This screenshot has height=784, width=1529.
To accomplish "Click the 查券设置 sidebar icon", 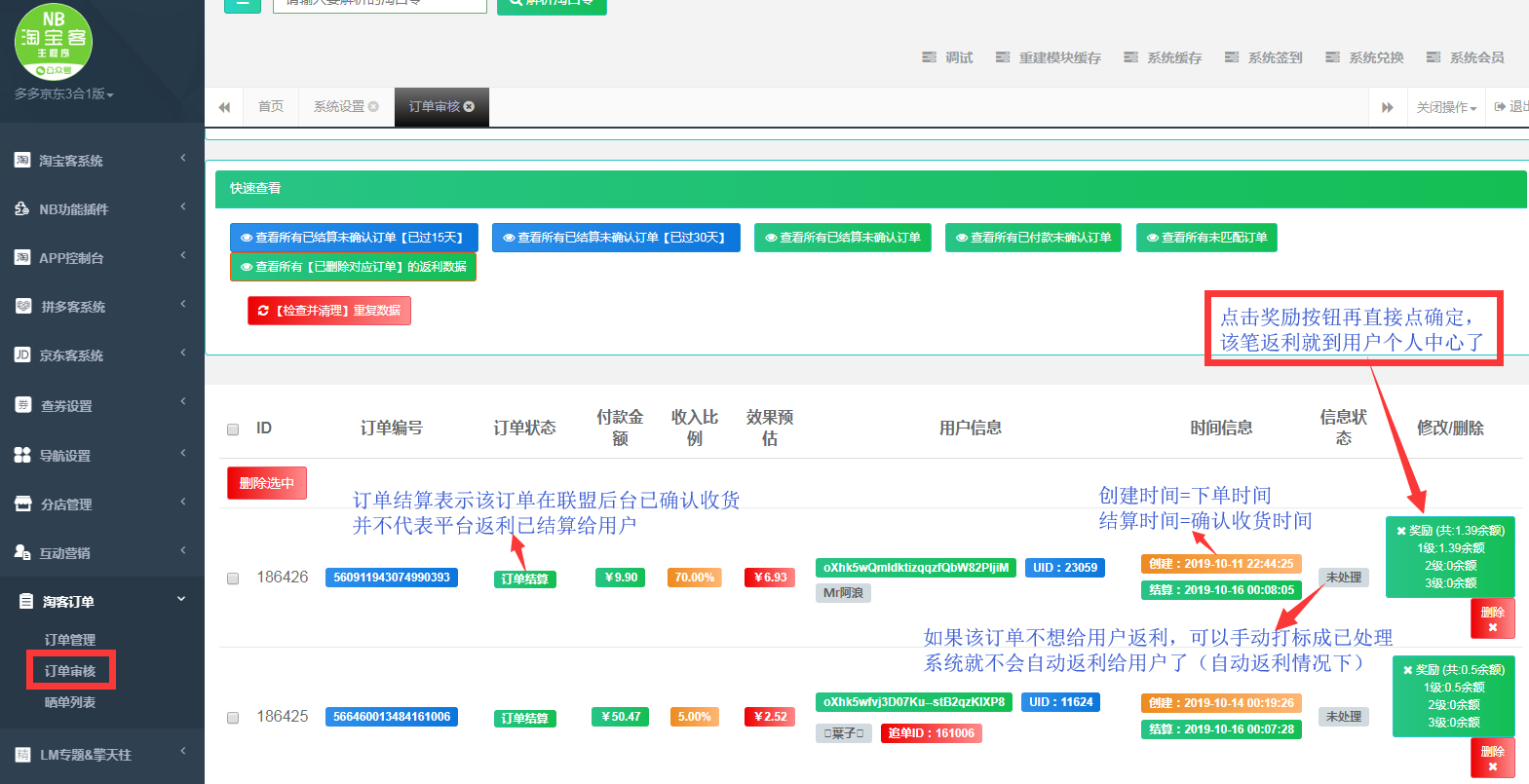I will tap(23, 404).
